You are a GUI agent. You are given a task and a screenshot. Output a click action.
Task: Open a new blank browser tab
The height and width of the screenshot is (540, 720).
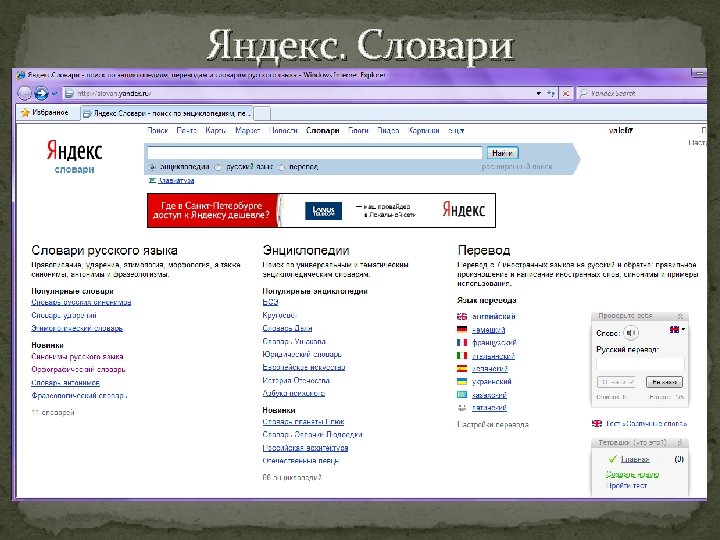tap(262, 113)
